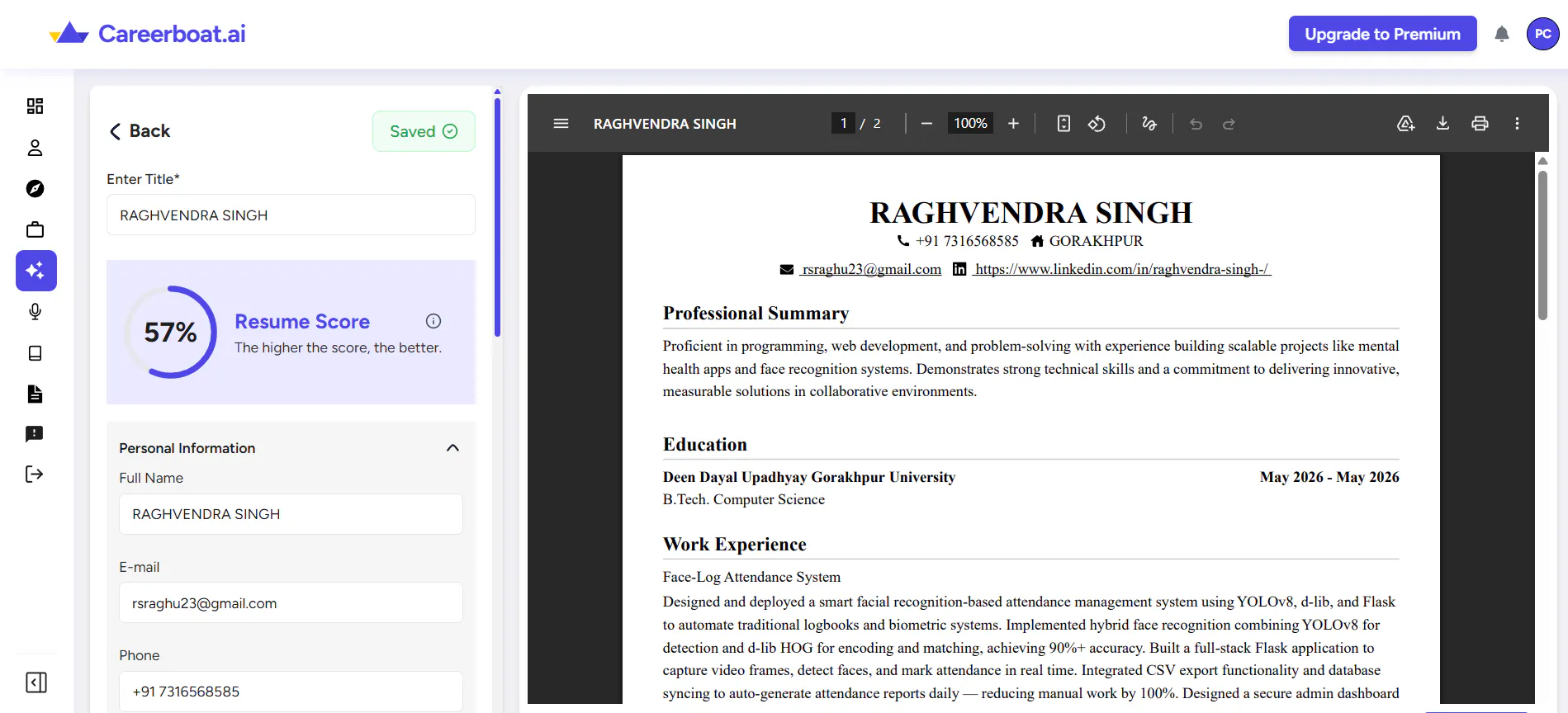The image size is (1568, 713).
Task: Collapse the left navigation sidebar
Action: [36, 682]
